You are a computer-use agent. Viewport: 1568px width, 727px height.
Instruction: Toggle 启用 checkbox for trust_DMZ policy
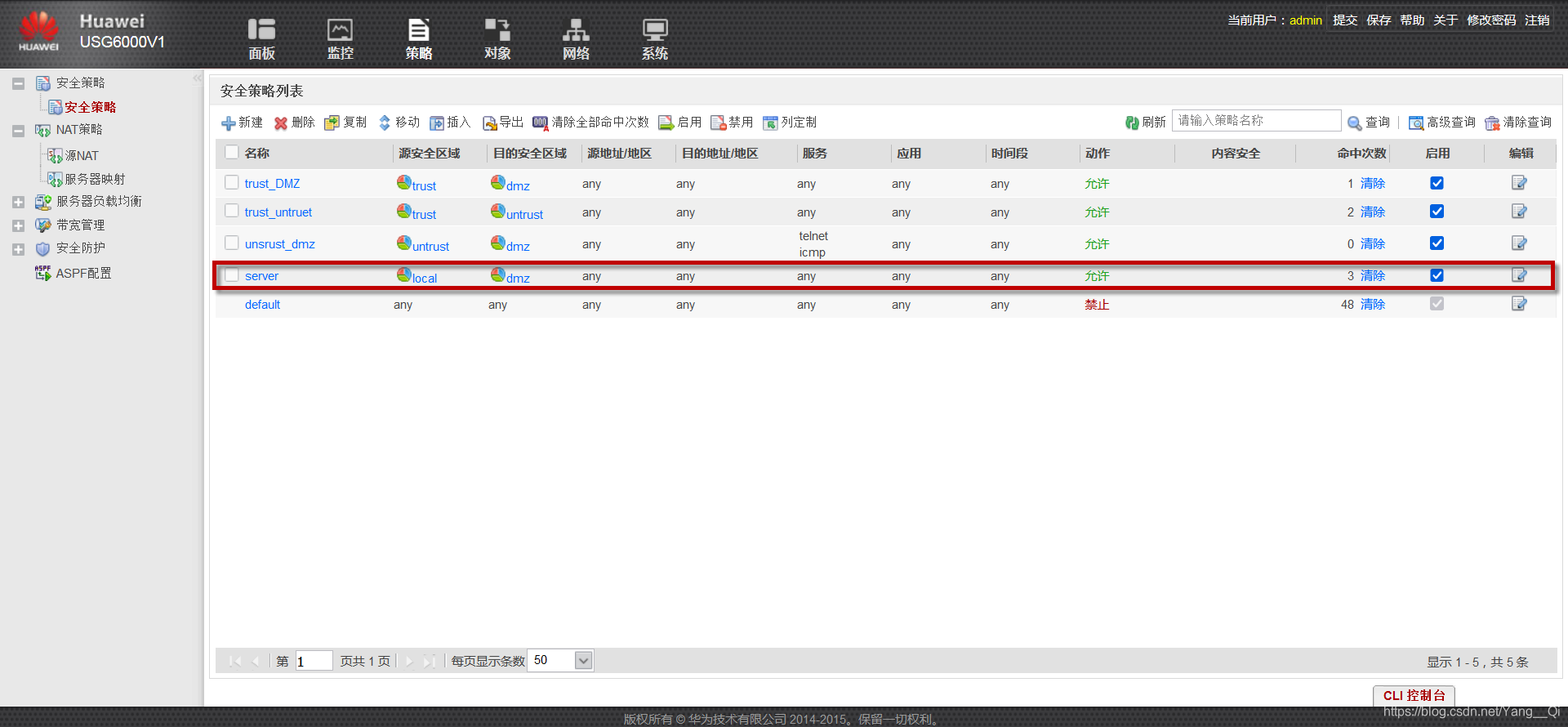[x=1437, y=183]
